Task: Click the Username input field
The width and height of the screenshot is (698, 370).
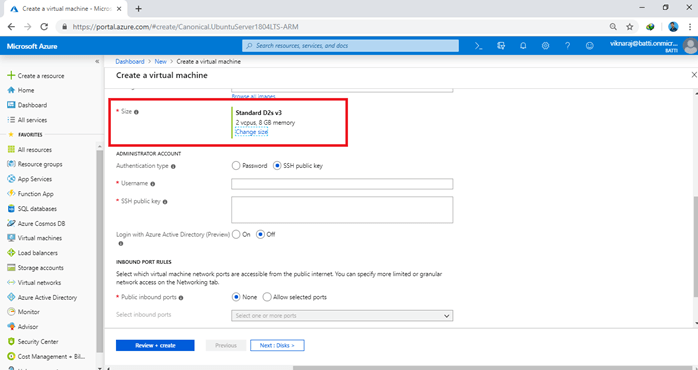Action: pos(342,184)
